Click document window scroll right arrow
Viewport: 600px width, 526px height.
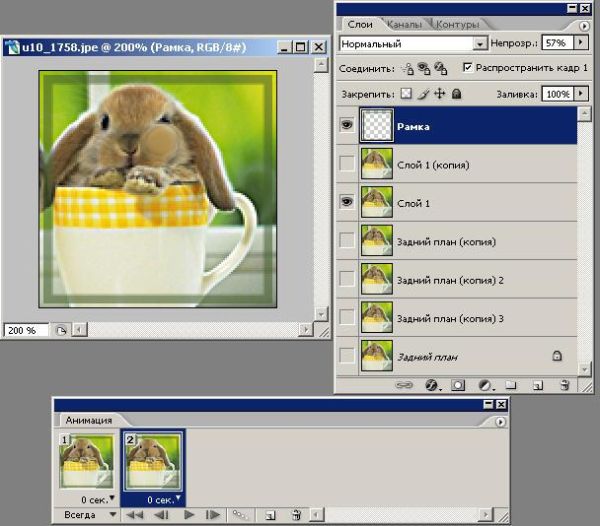point(305,330)
